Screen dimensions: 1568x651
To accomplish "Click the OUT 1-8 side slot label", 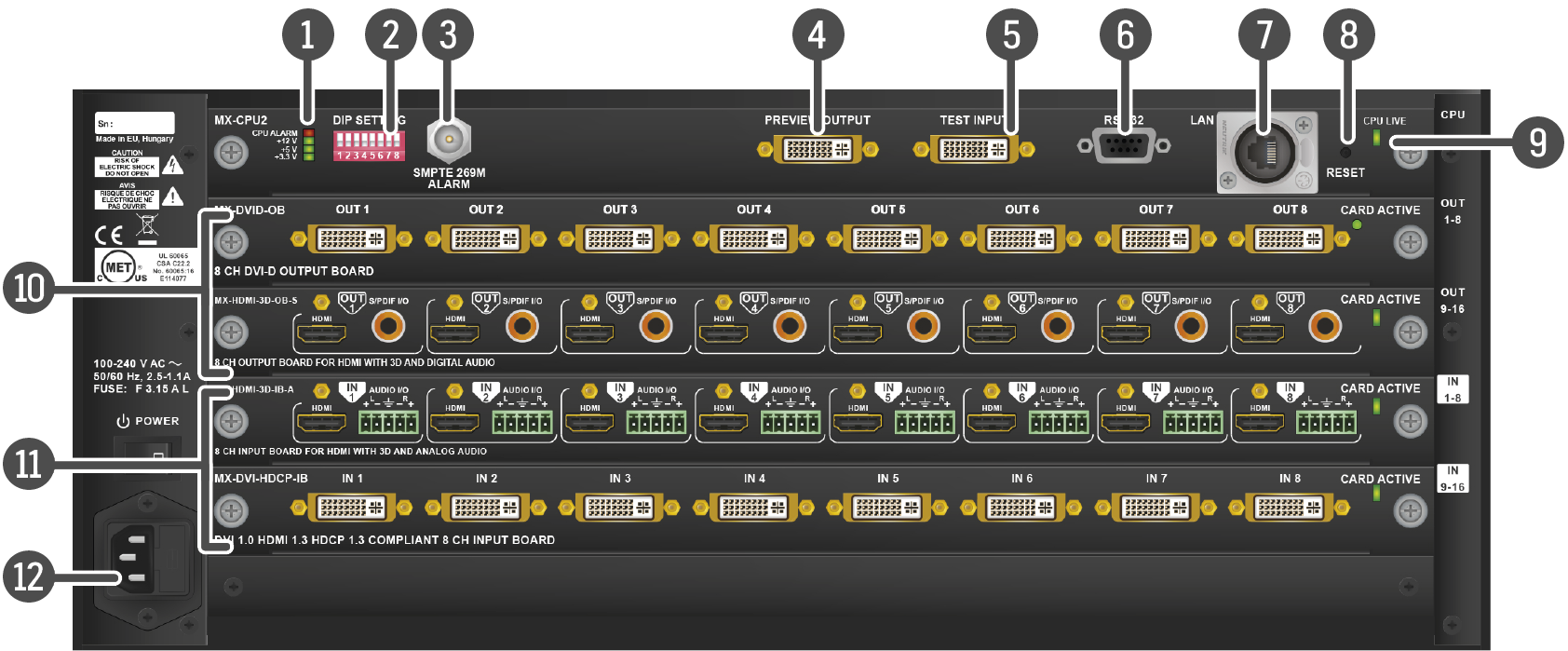I will point(1453,211).
